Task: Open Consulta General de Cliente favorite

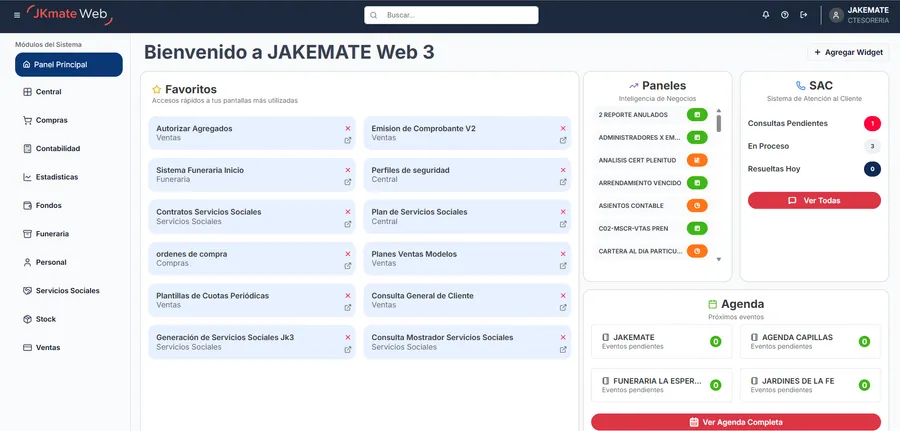Action: click(467, 300)
